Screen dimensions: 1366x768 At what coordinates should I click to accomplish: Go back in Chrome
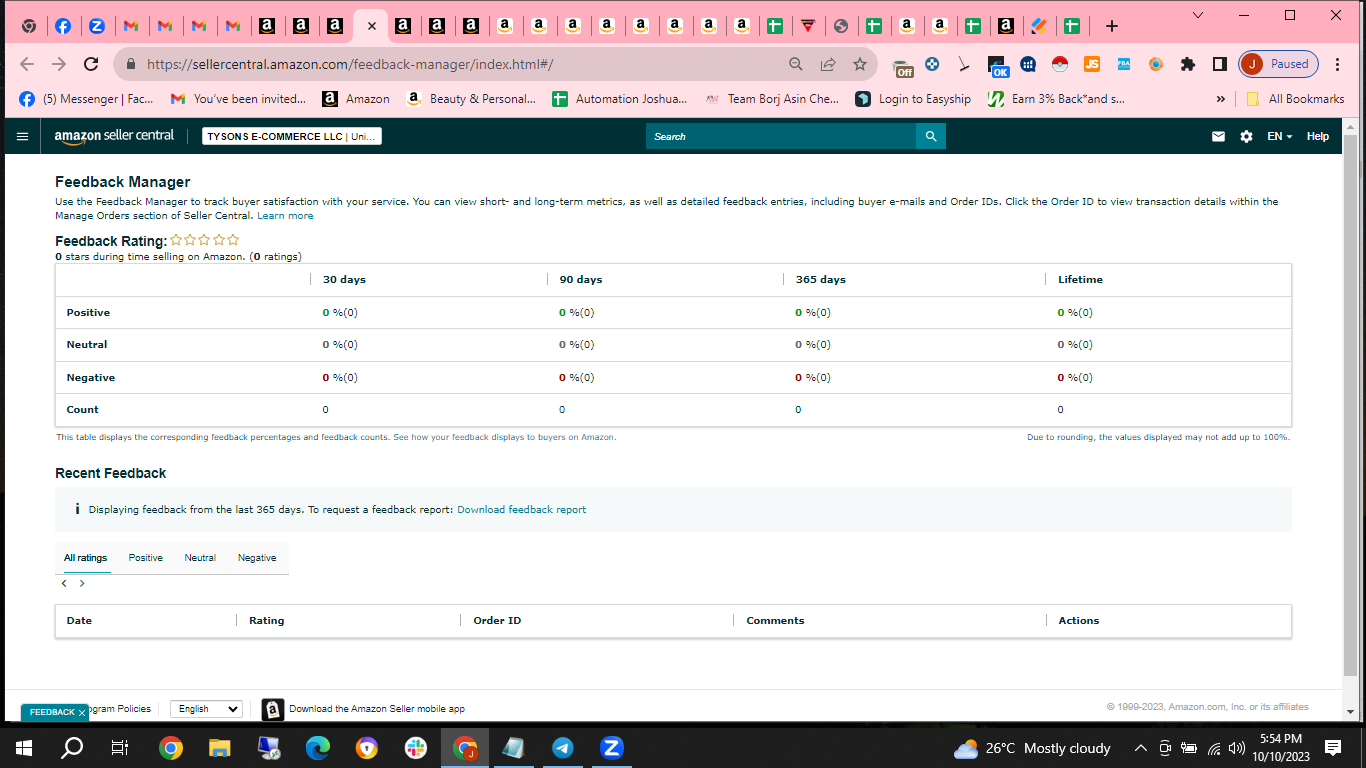pos(27,64)
